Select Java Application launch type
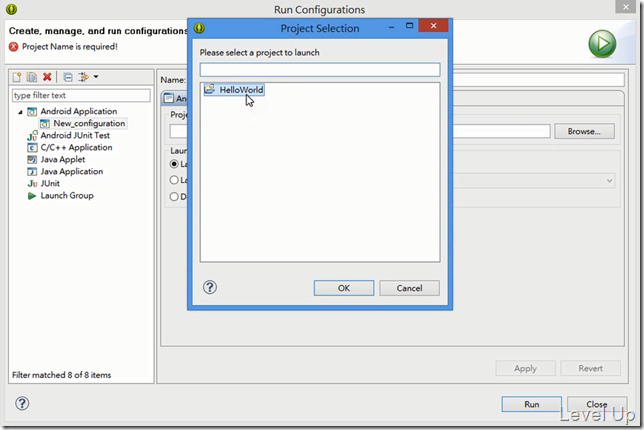644x430 pixels. tap(71, 171)
